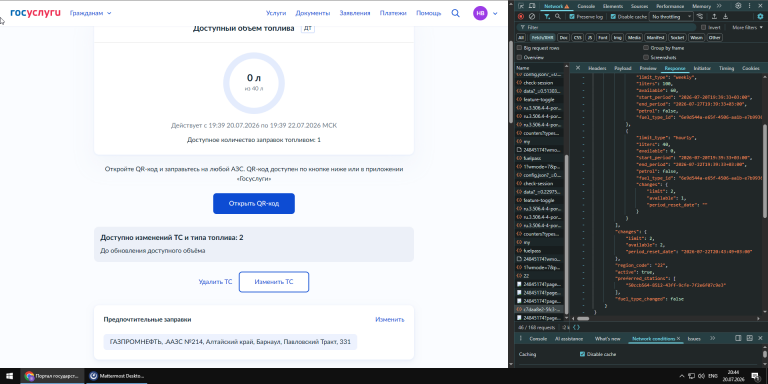This screenshot has height=384, width=768.
Task: Switch to the Console DevTools tab
Action: click(586, 6)
